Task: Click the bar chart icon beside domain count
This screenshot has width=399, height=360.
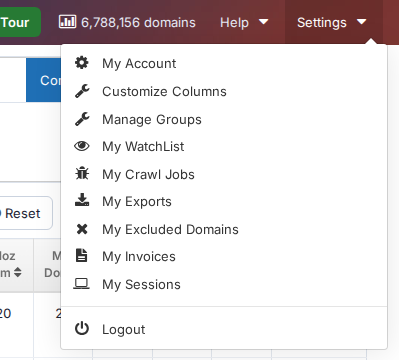Action: click(67, 22)
